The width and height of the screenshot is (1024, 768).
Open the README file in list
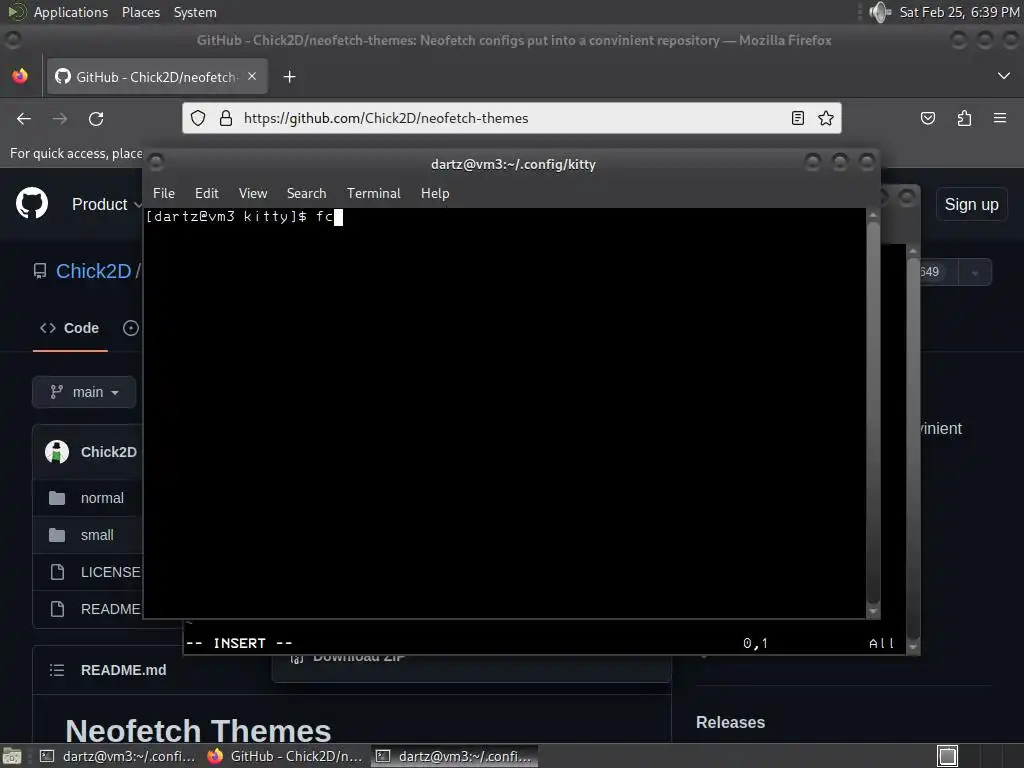point(110,609)
